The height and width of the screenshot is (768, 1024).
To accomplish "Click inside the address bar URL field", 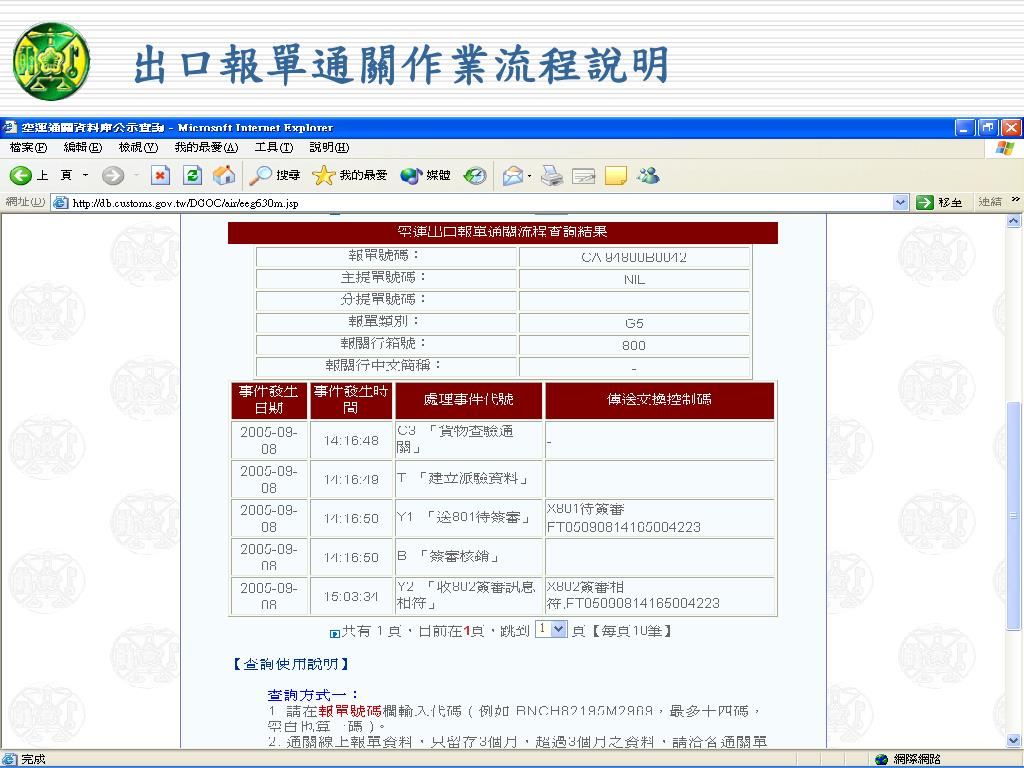I will click(470, 203).
